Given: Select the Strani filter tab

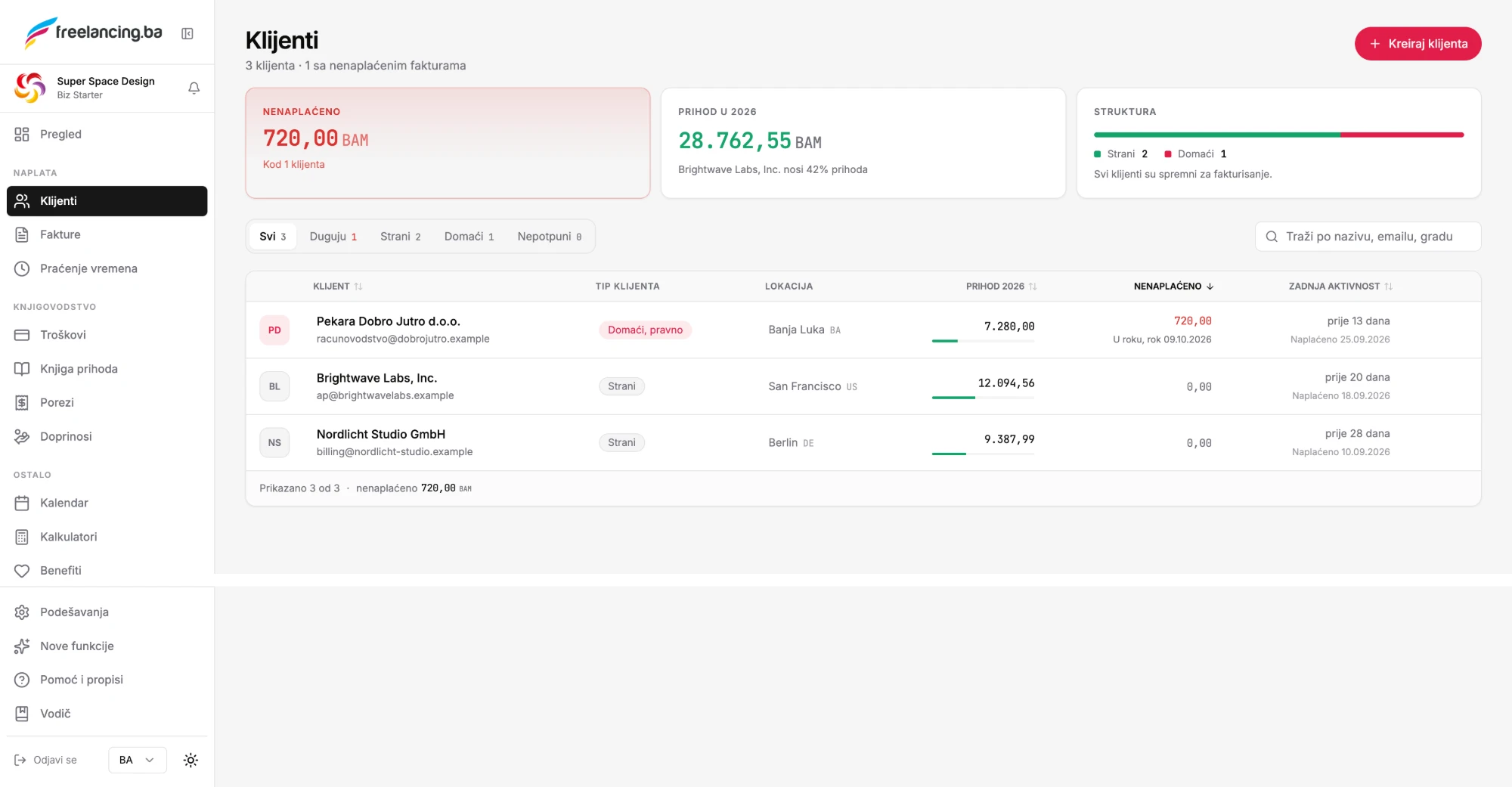Looking at the screenshot, I should (401, 237).
